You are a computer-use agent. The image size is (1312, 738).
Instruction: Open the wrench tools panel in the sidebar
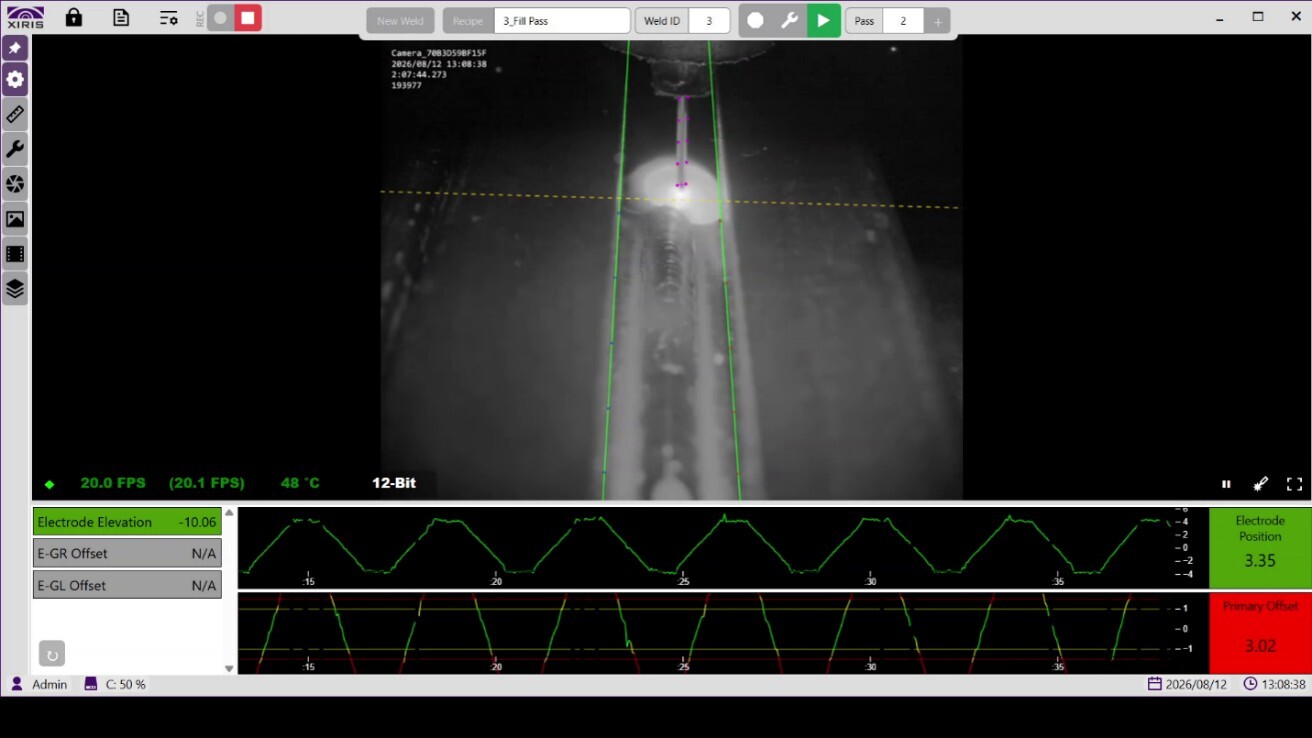point(15,150)
